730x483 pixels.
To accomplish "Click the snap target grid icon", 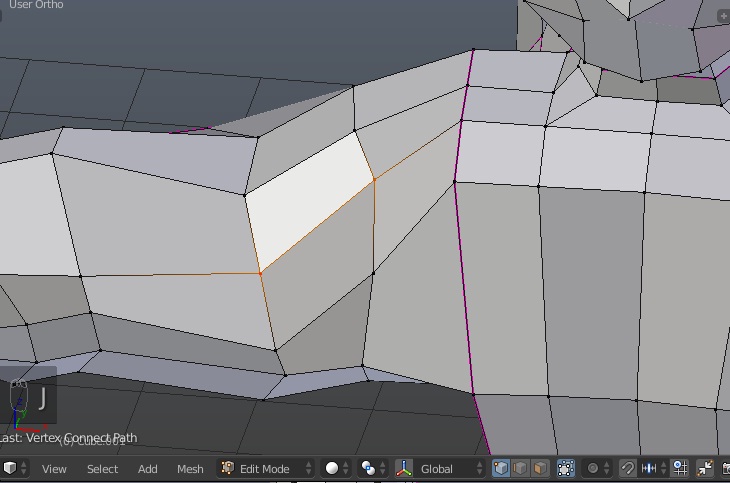I will [x=680, y=468].
